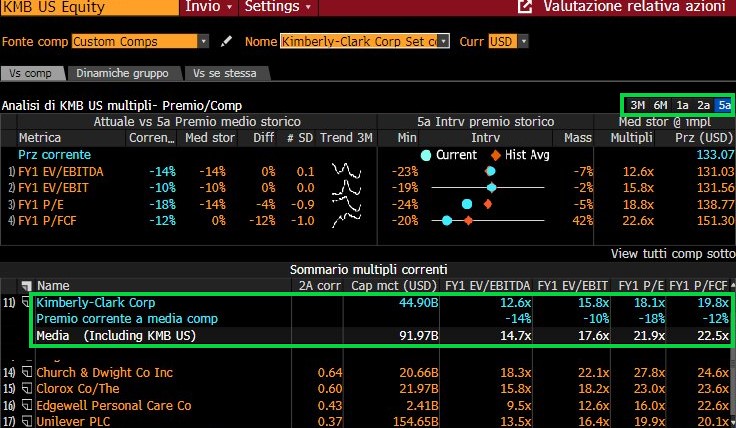736x428 pixels.
Task: Click the Prz corrente value 133.07
Action: point(715,155)
